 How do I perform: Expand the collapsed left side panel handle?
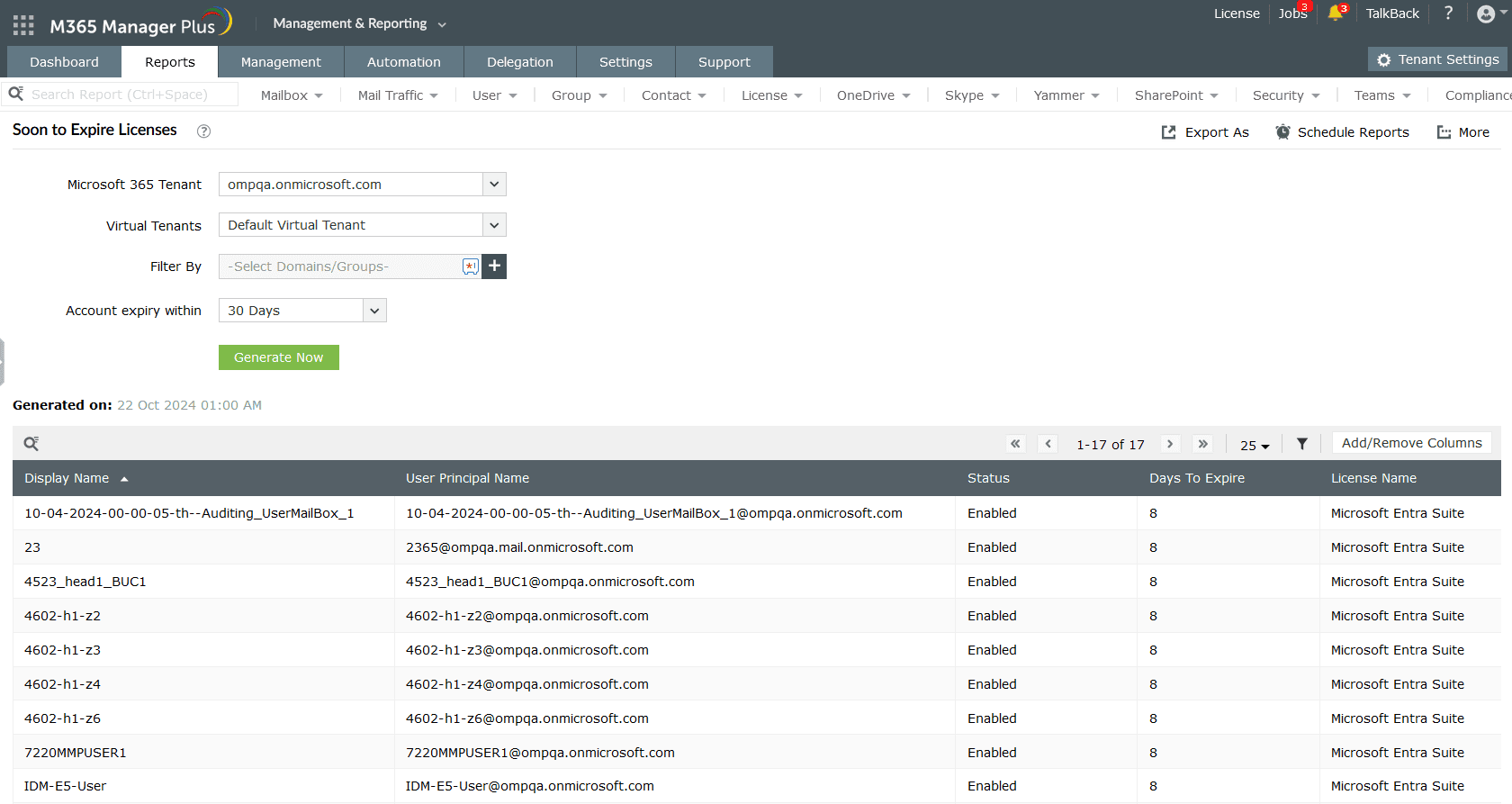coord(3,362)
